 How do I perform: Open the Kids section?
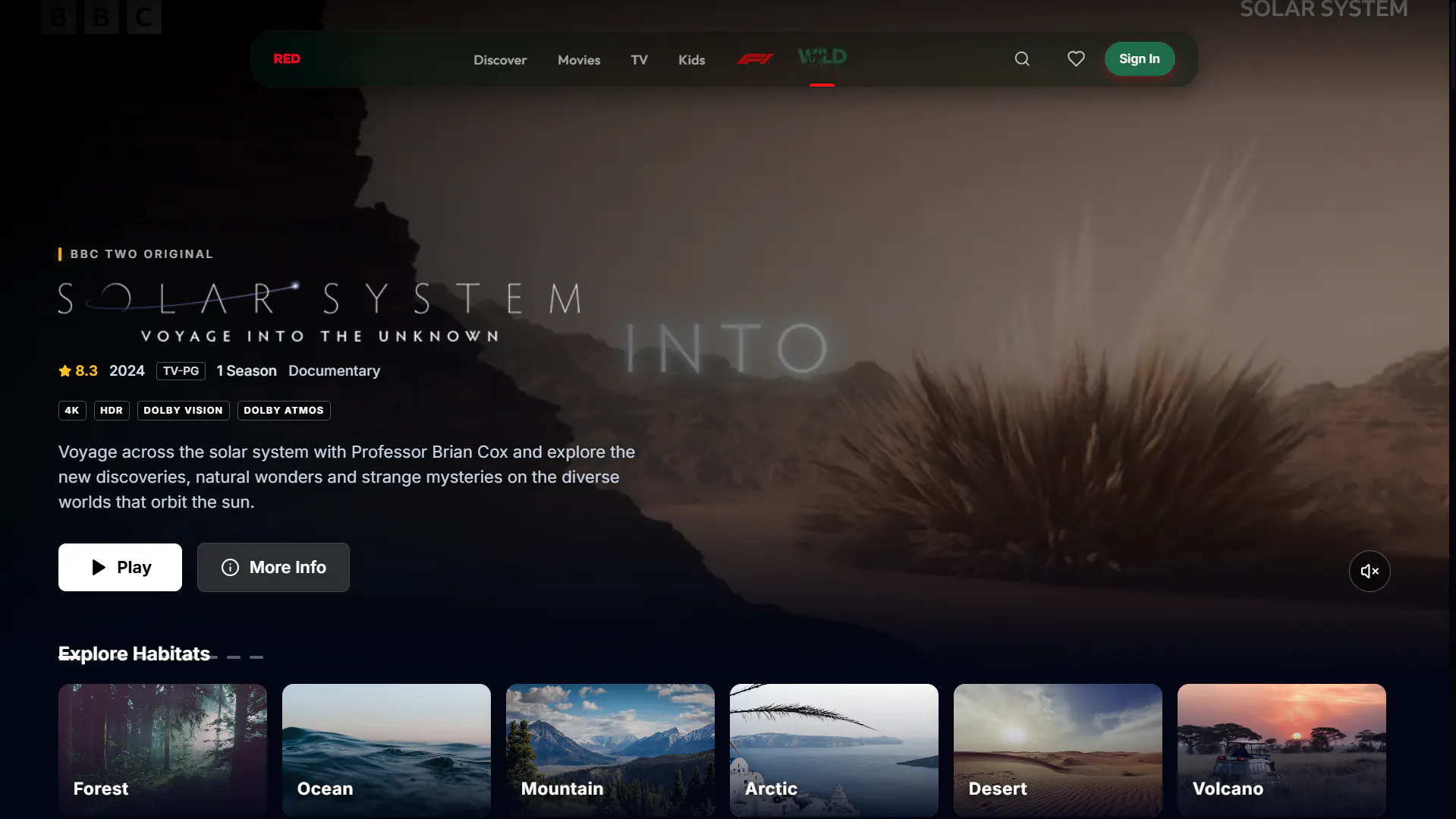691,60
